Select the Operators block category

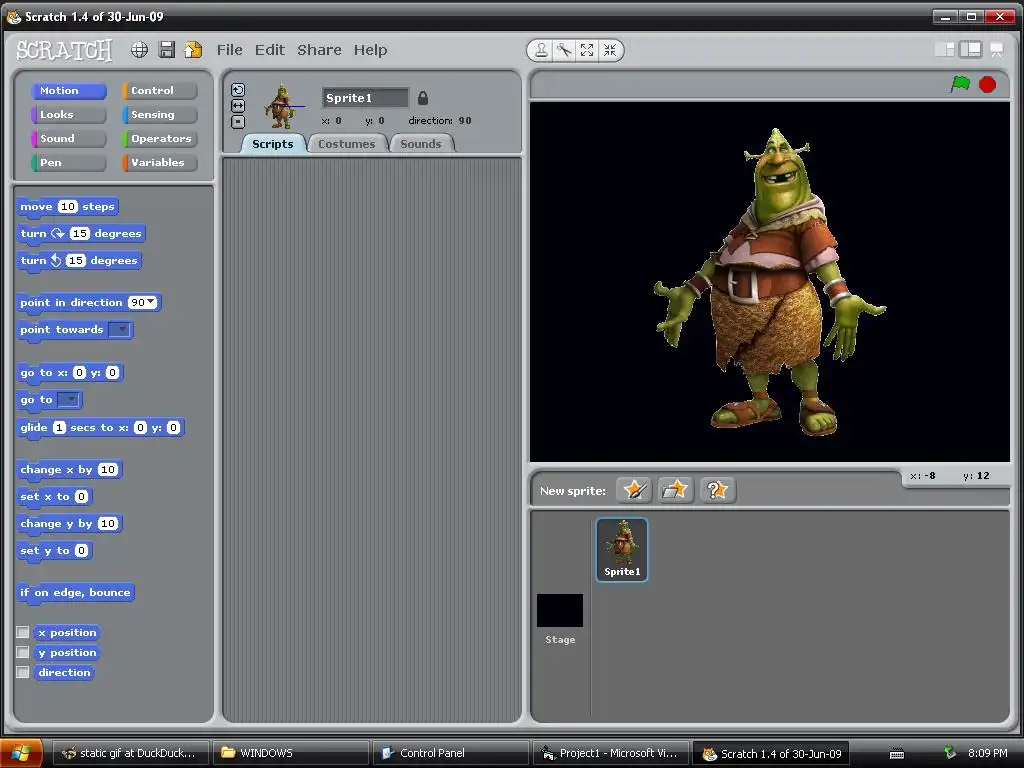pyautogui.click(x=159, y=138)
